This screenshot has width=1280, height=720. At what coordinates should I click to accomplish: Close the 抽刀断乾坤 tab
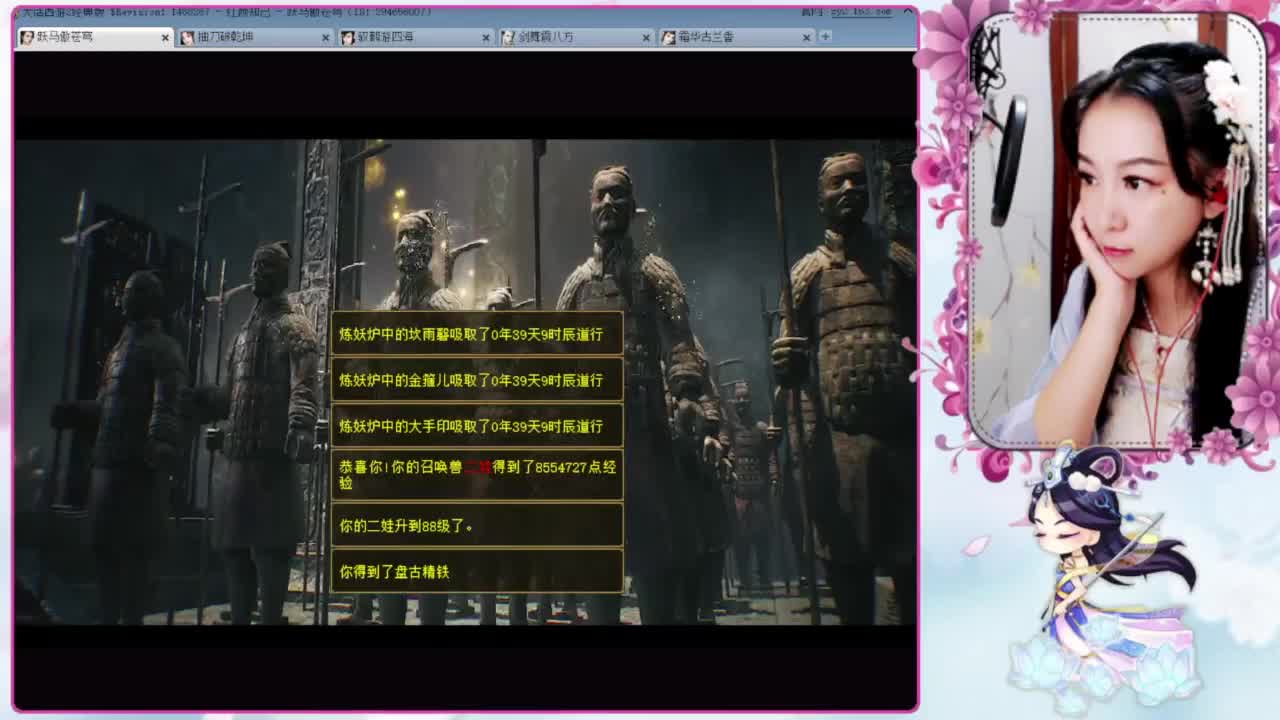click(325, 37)
